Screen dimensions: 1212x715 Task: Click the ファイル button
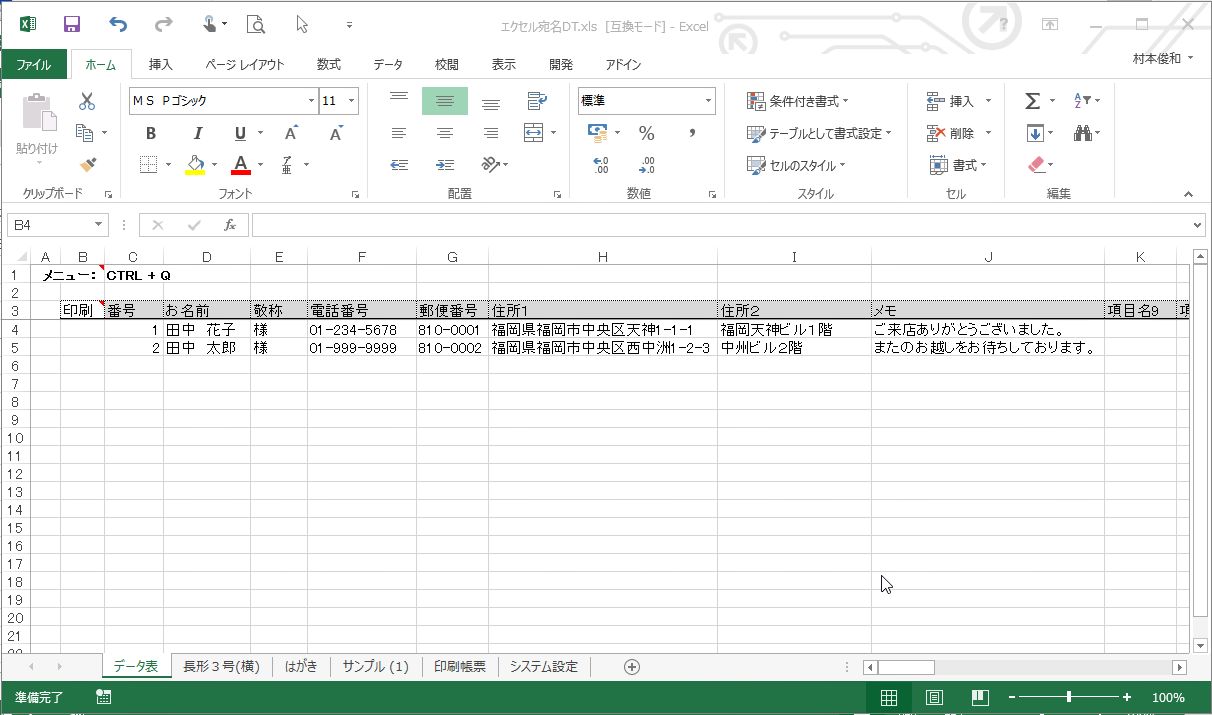33,64
